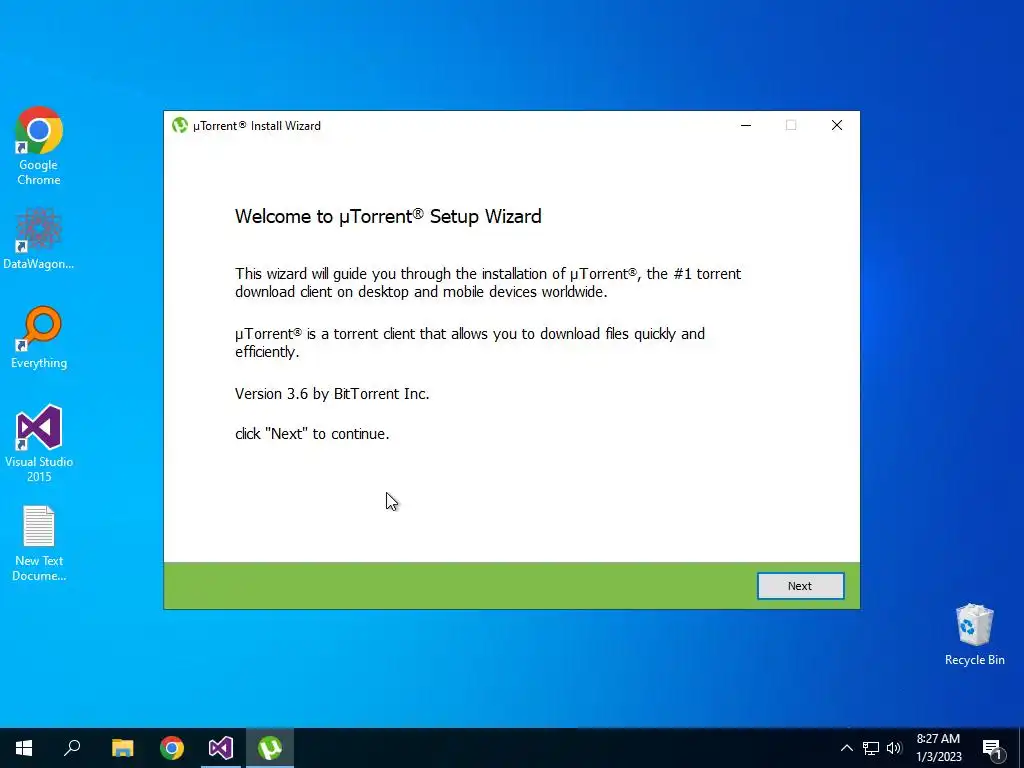Click the µTorrent logo in title bar
Screen dimensions: 1024x768
pos(180,125)
